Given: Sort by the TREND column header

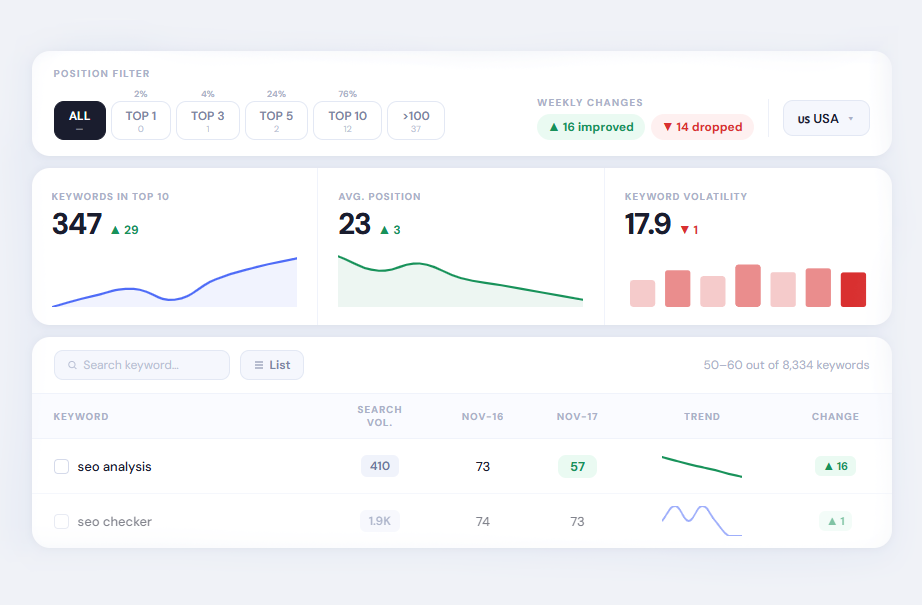Looking at the screenshot, I should tap(701, 416).
